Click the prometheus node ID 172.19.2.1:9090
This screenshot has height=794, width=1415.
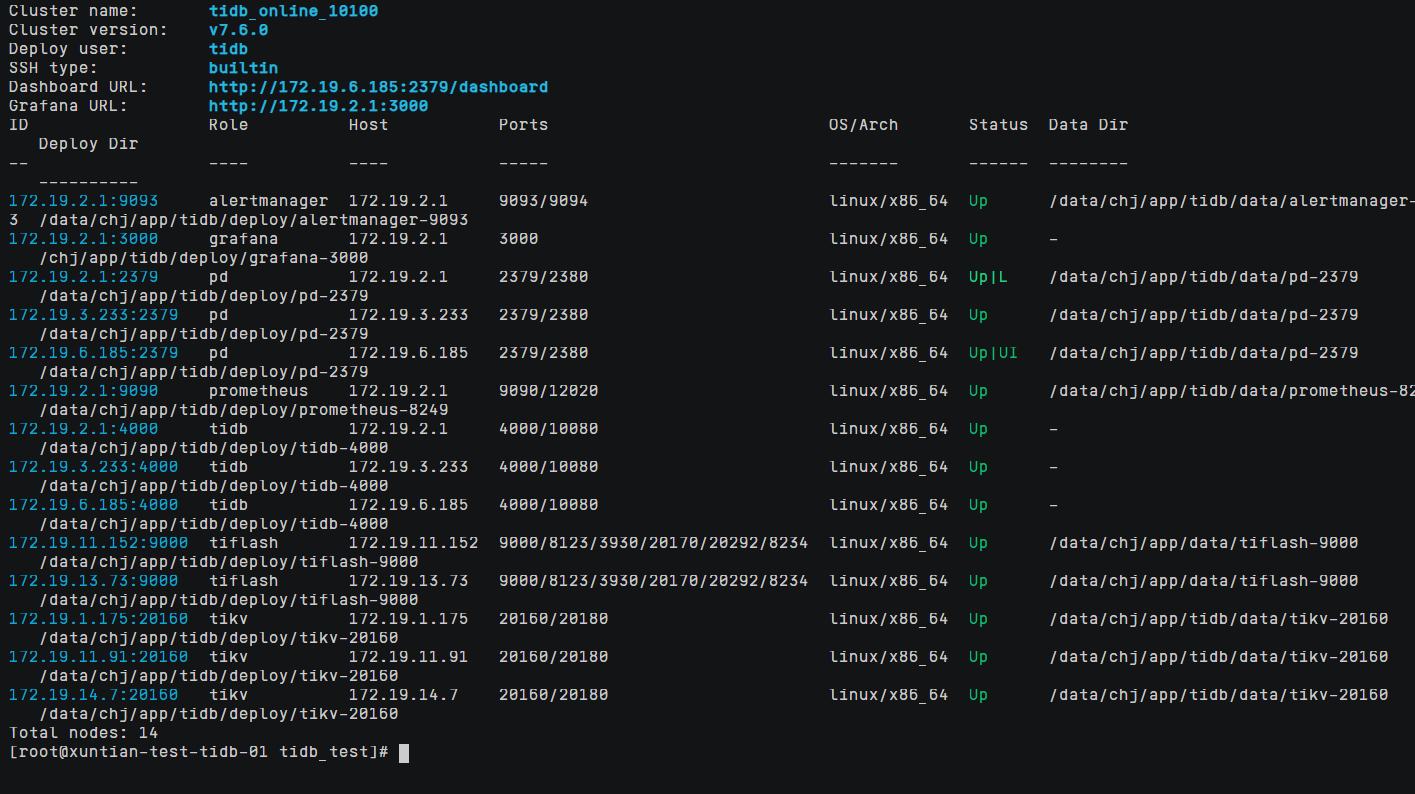pos(83,391)
